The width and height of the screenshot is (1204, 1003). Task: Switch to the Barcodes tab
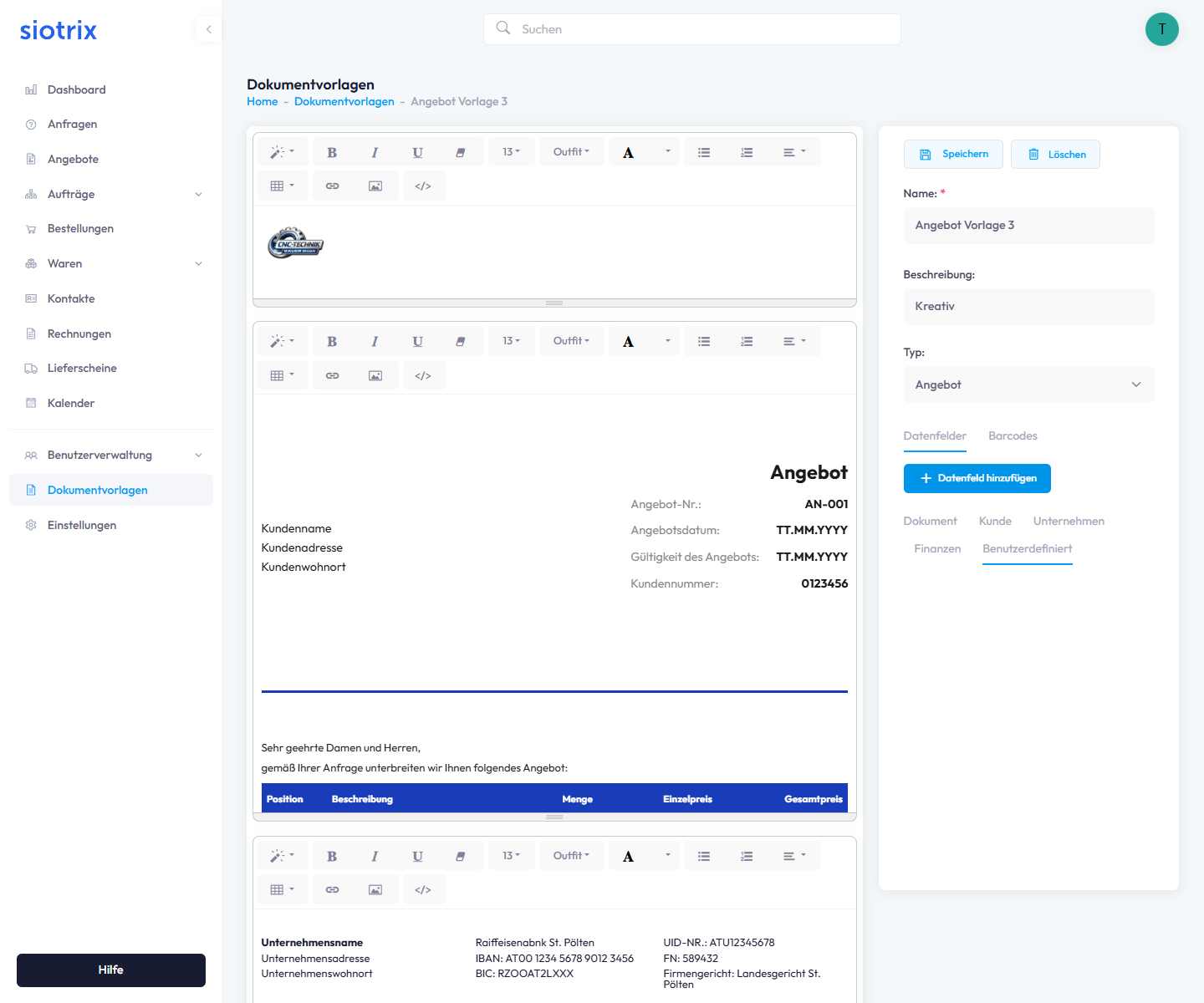coord(1013,435)
